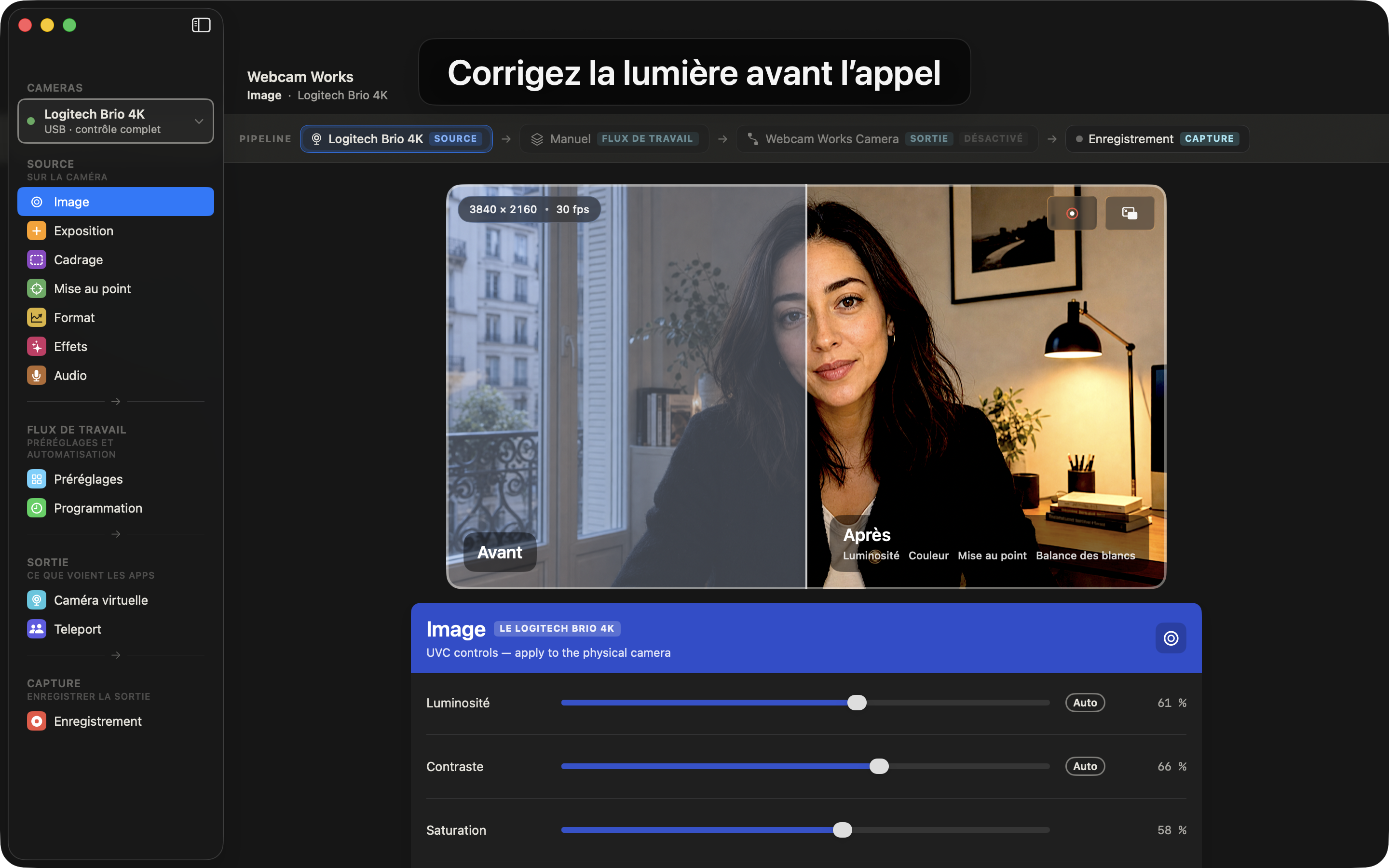Click the Saturation slider handle
Image resolution: width=1389 pixels, height=868 pixels.
tap(842, 830)
